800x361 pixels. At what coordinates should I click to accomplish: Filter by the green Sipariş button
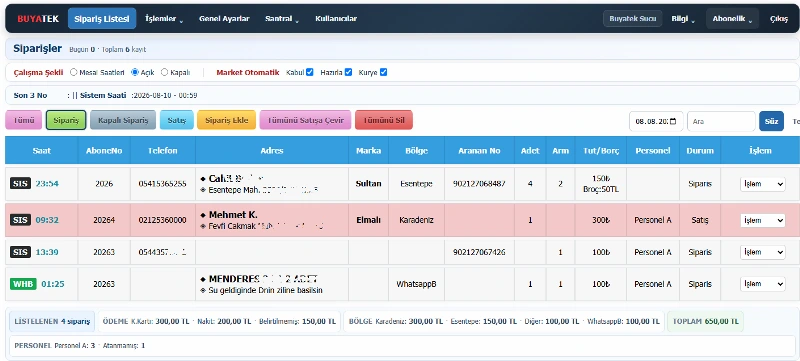pyautogui.click(x=66, y=120)
